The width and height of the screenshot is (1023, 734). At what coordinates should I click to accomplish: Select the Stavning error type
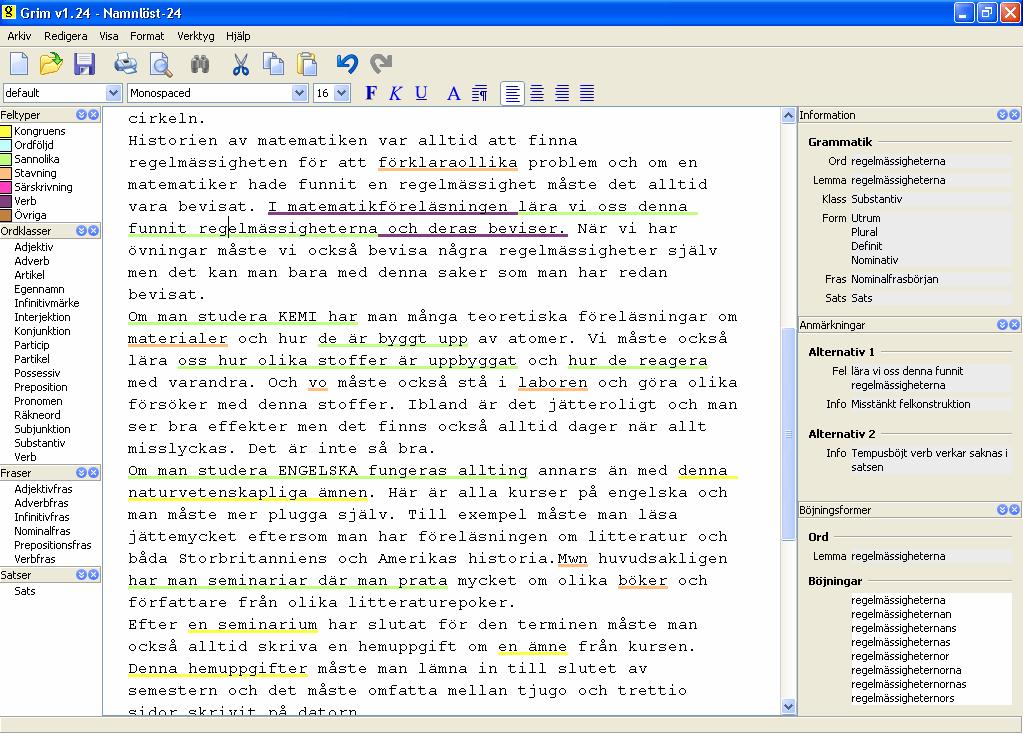35,173
